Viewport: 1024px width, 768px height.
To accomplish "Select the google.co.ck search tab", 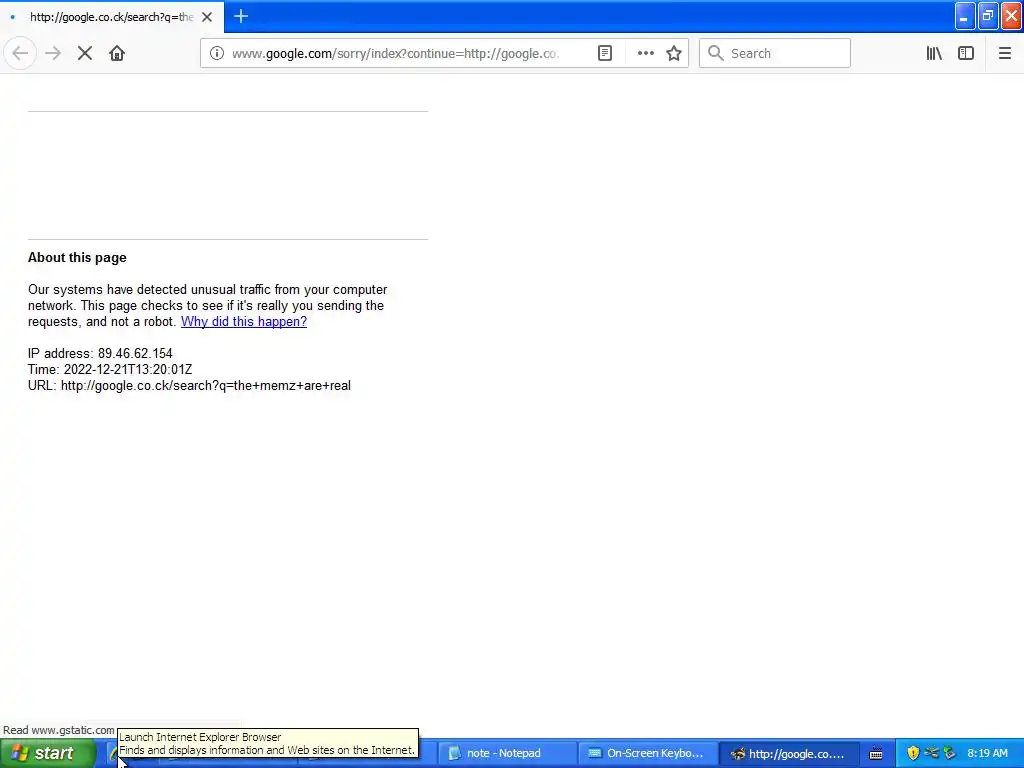I will [x=112, y=17].
